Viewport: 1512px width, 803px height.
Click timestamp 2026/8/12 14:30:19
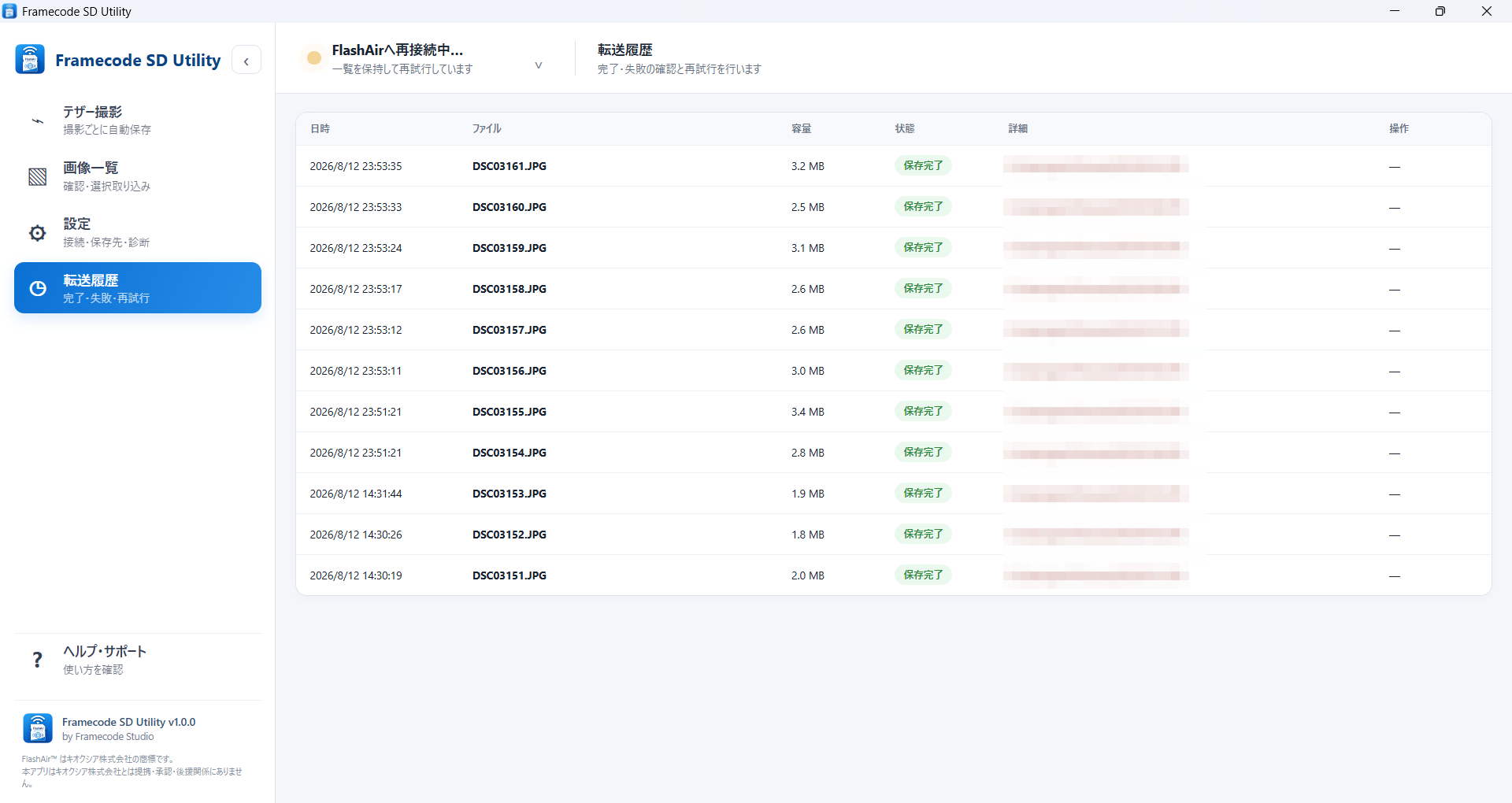(356, 575)
